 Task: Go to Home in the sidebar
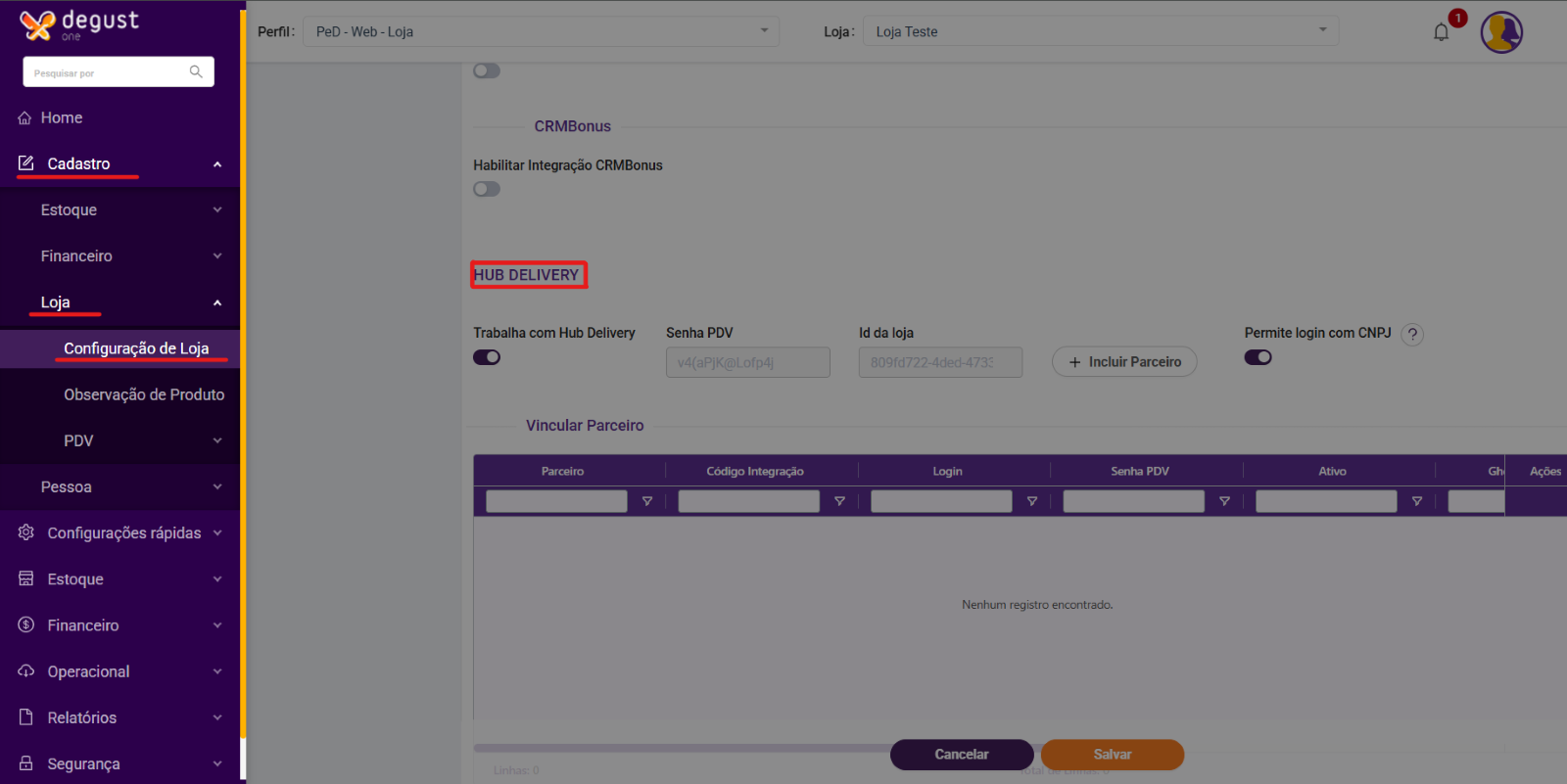click(61, 117)
